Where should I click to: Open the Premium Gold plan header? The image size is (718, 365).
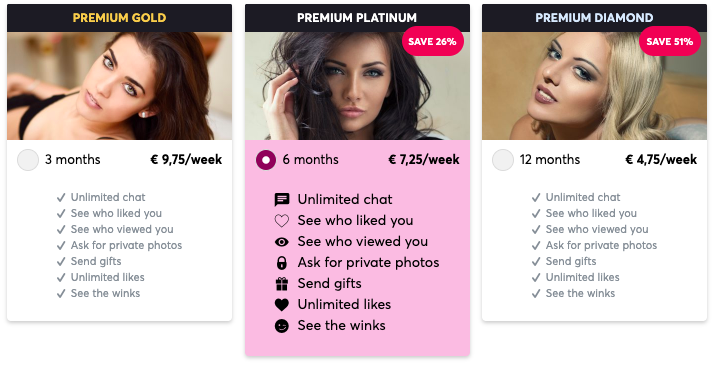click(120, 18)
